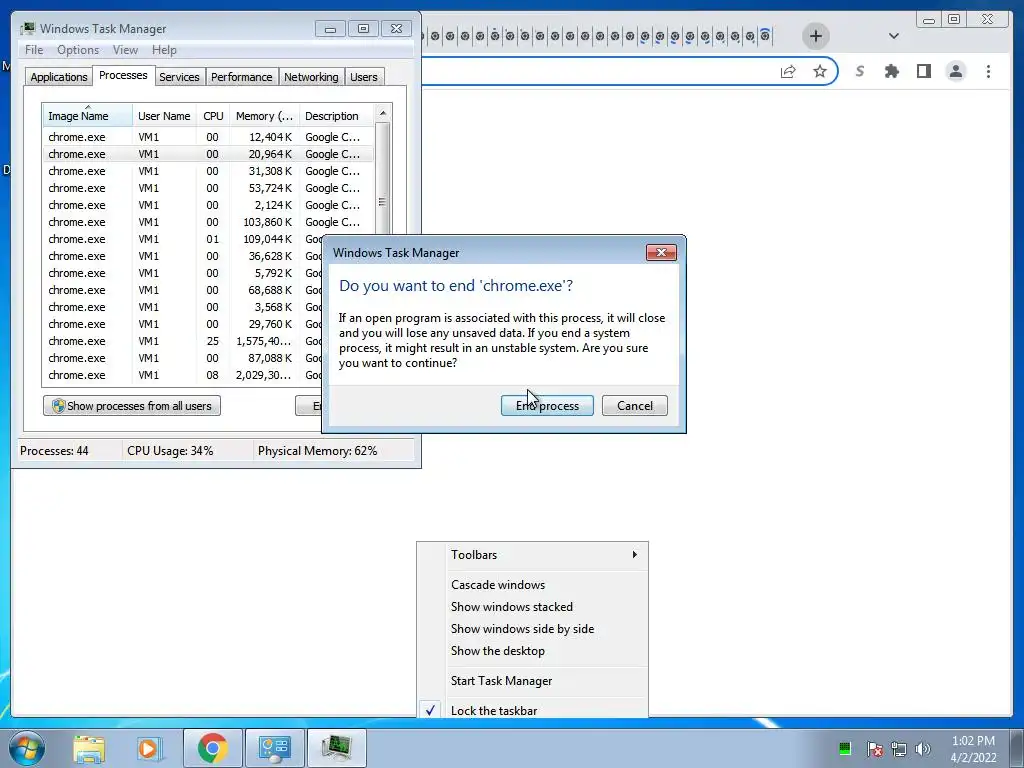Image resolution: width=1024 pixels, height=768 pixels.
Task: Click green Task Manager tray icon
Action: click(x=844, y=748)
